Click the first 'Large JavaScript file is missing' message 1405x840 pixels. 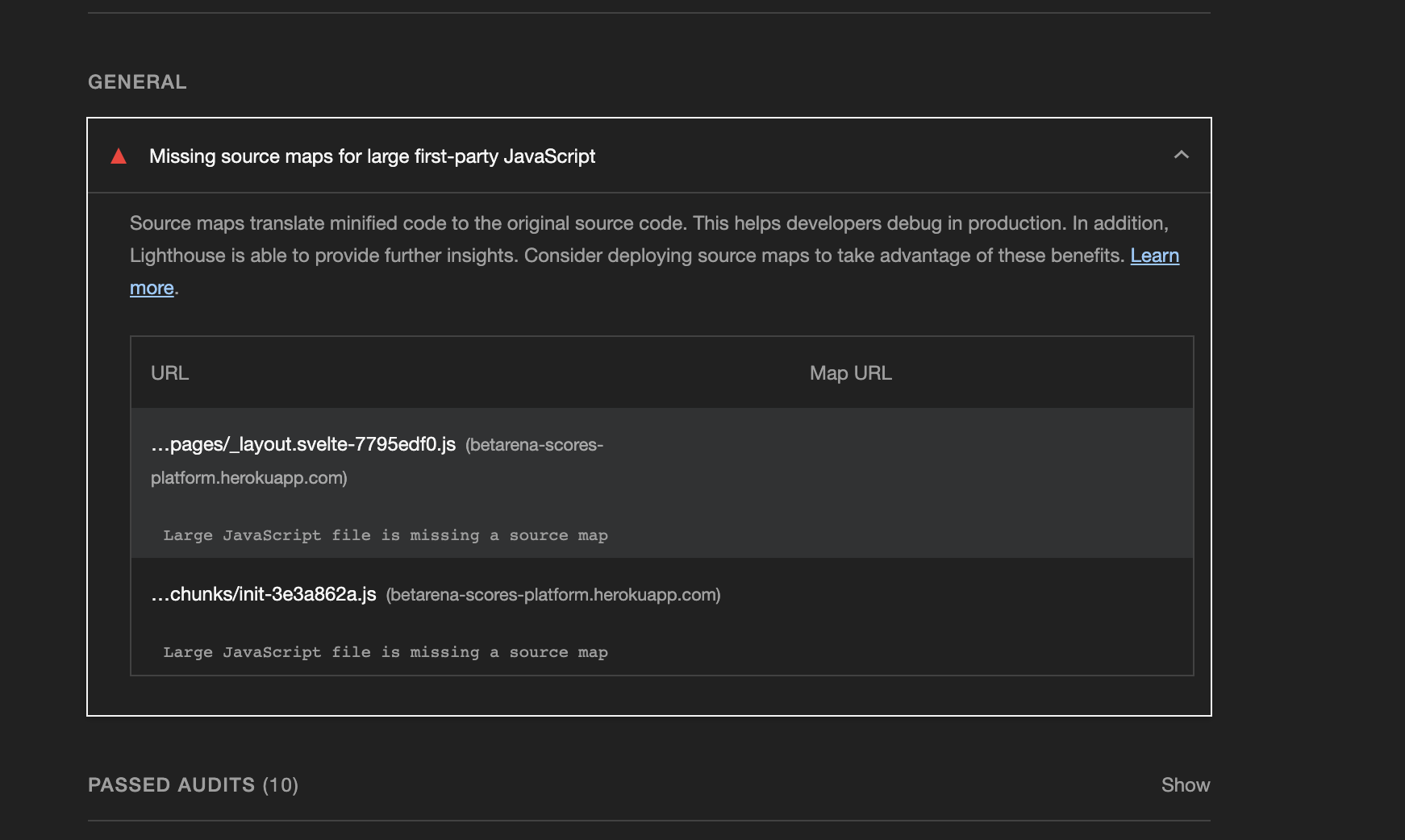(x=386, y=534)
